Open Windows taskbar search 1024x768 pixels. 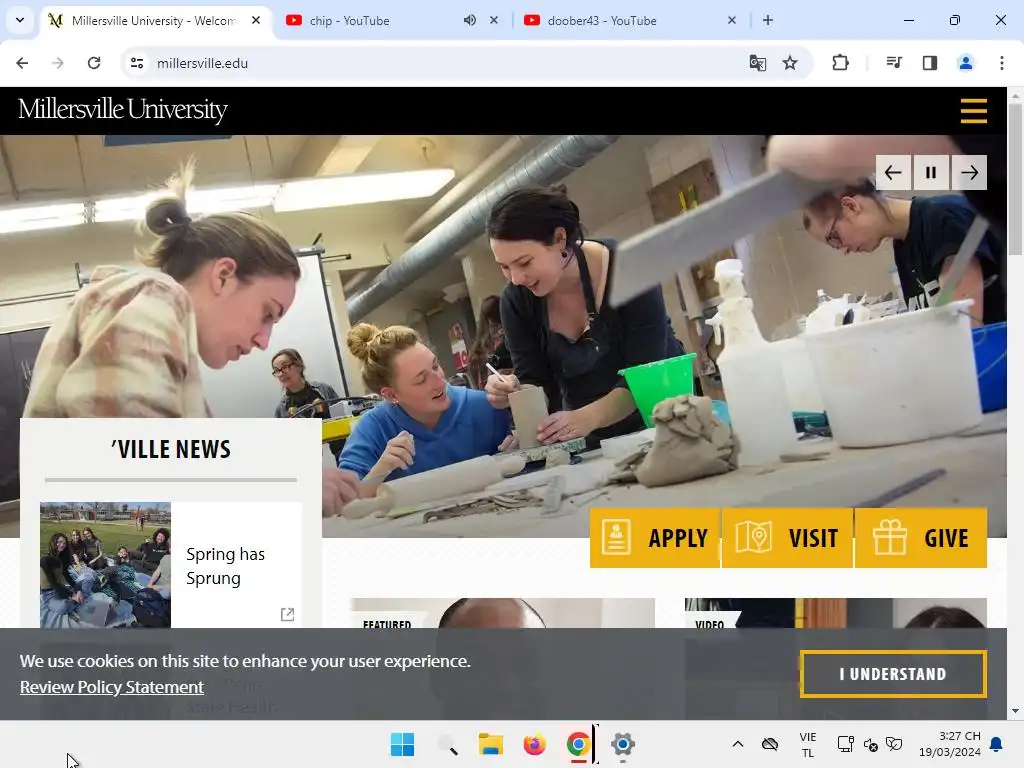[x=447, y=744]
